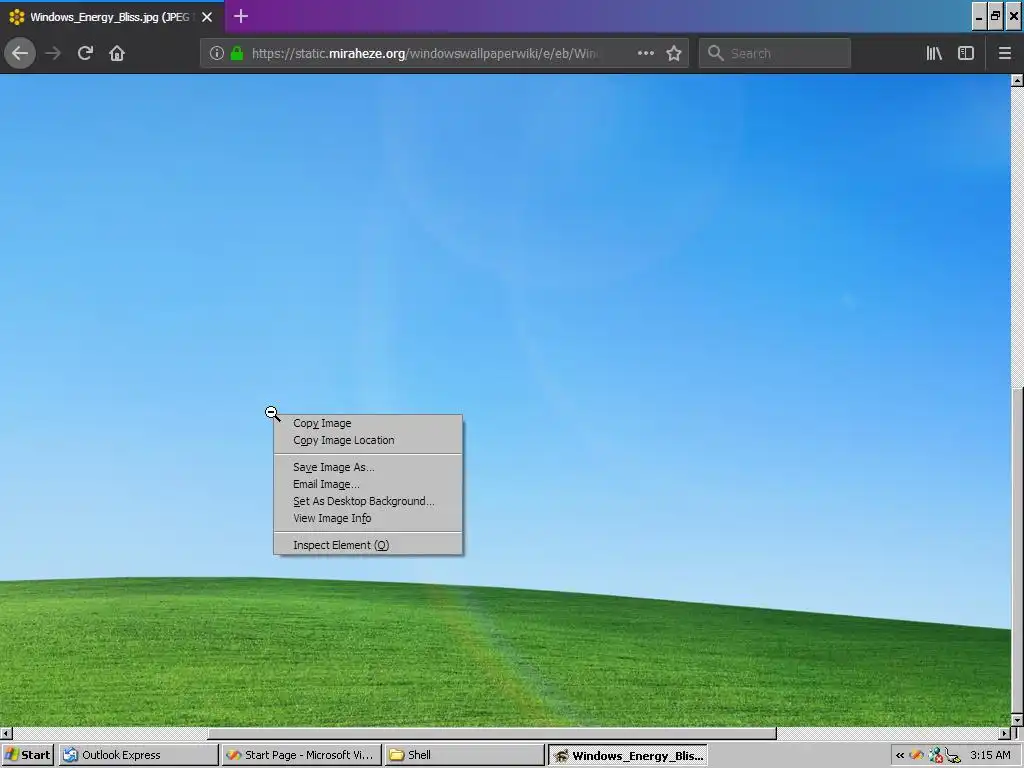The width and height of the screenshot is (1024, 768).
Task: Reload the current page
Action: pyautogui.click(x=85, y=53)
